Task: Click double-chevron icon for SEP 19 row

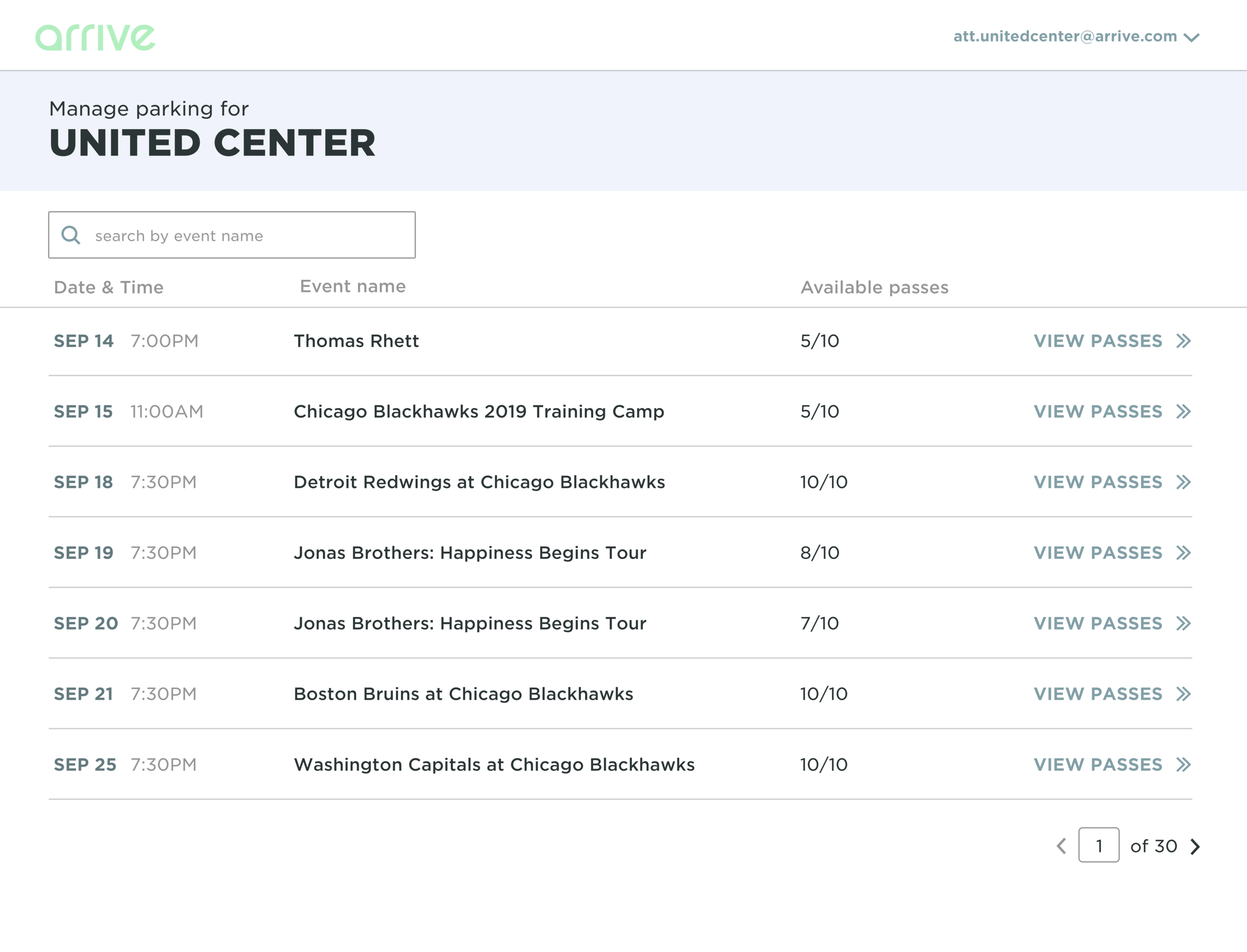Action: (1184, 553)
